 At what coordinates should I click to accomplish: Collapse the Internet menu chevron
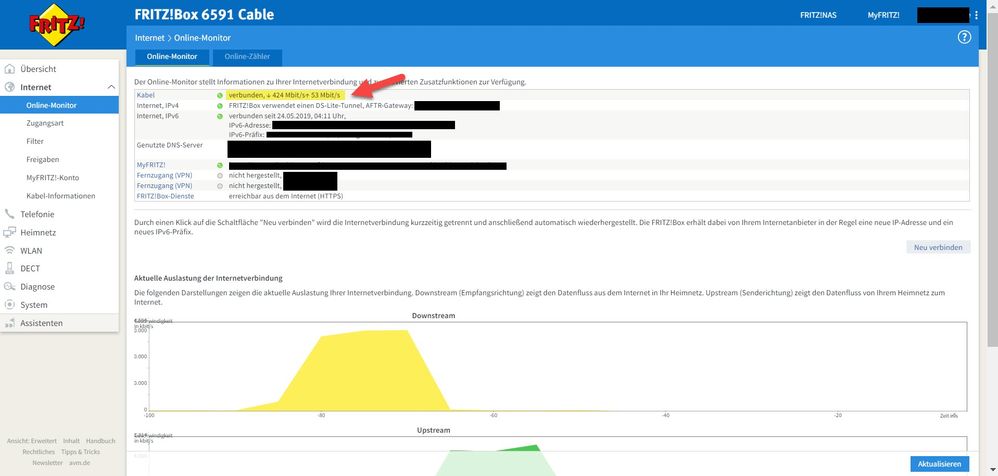[111, 87]
